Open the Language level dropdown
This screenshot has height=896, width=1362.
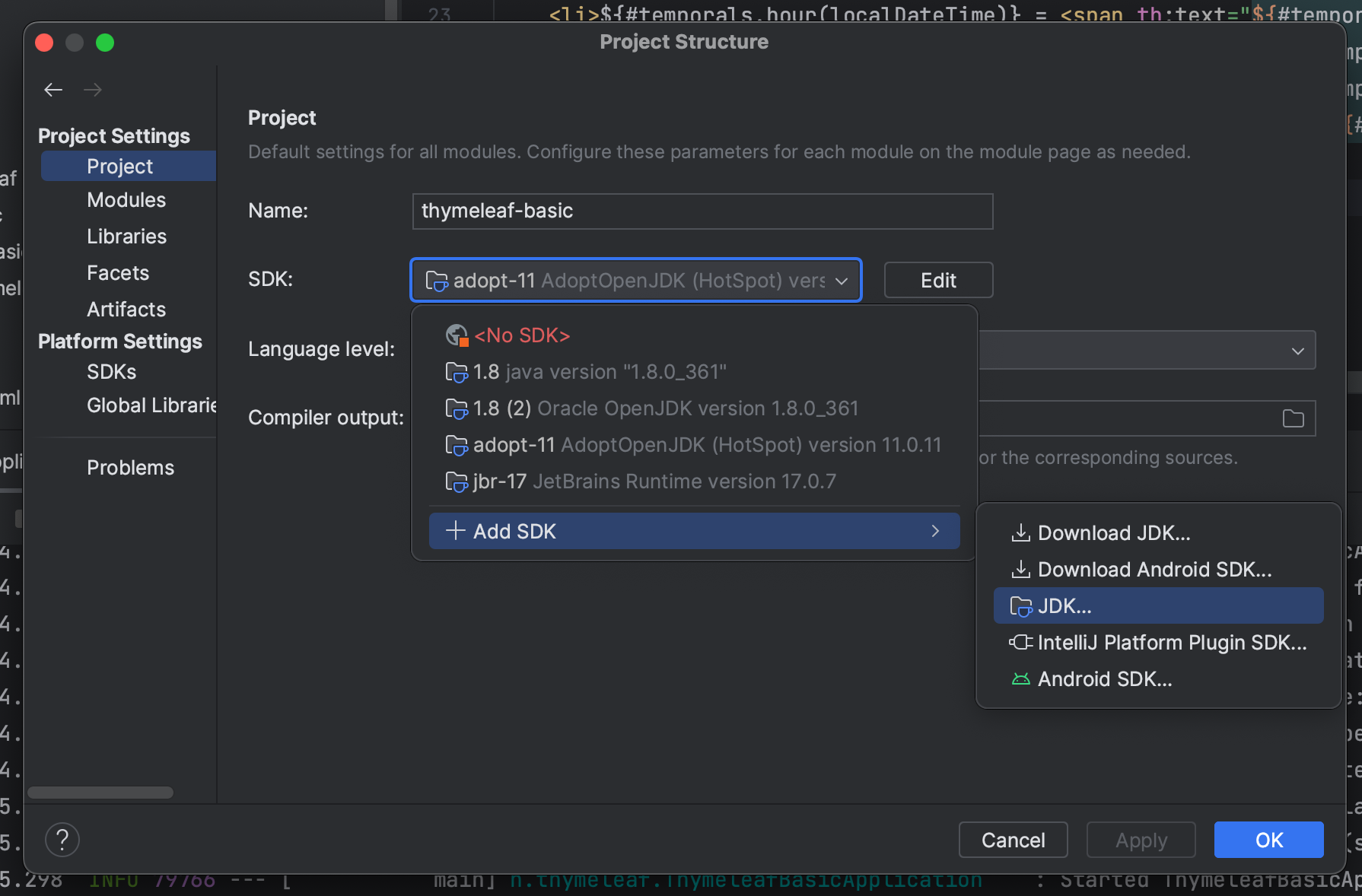tap(1298, 351)
